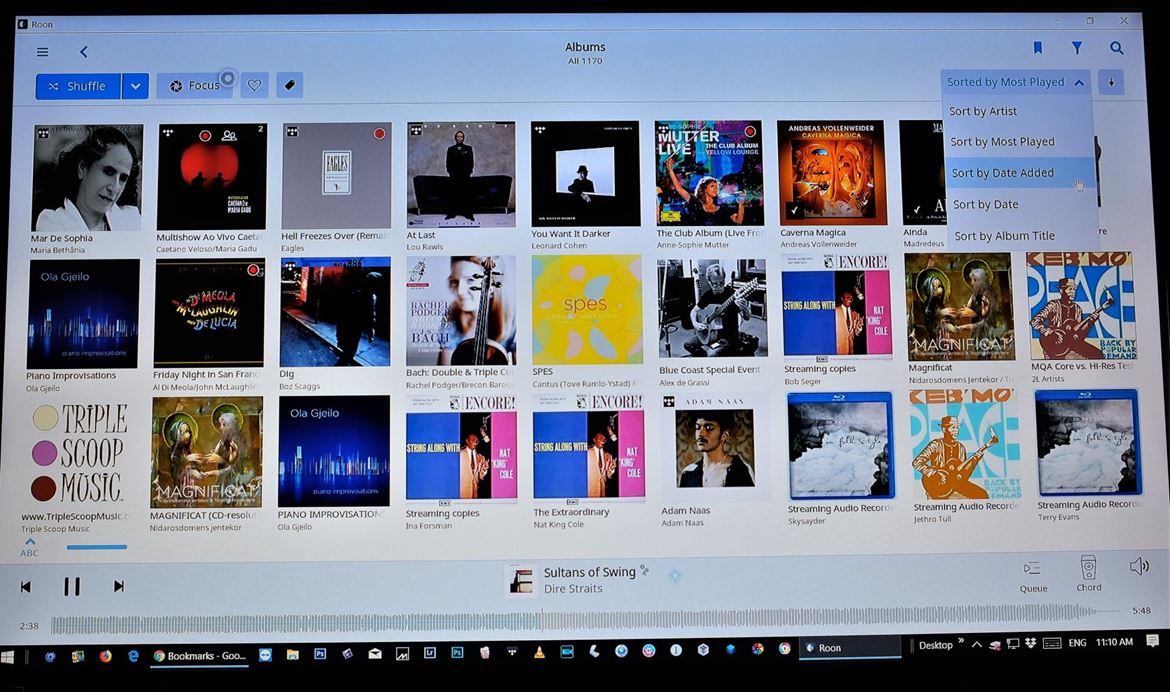This screenshot has height=692, width=1170.
Task: Open the Windows notification center
Action: coord(1152,641)
